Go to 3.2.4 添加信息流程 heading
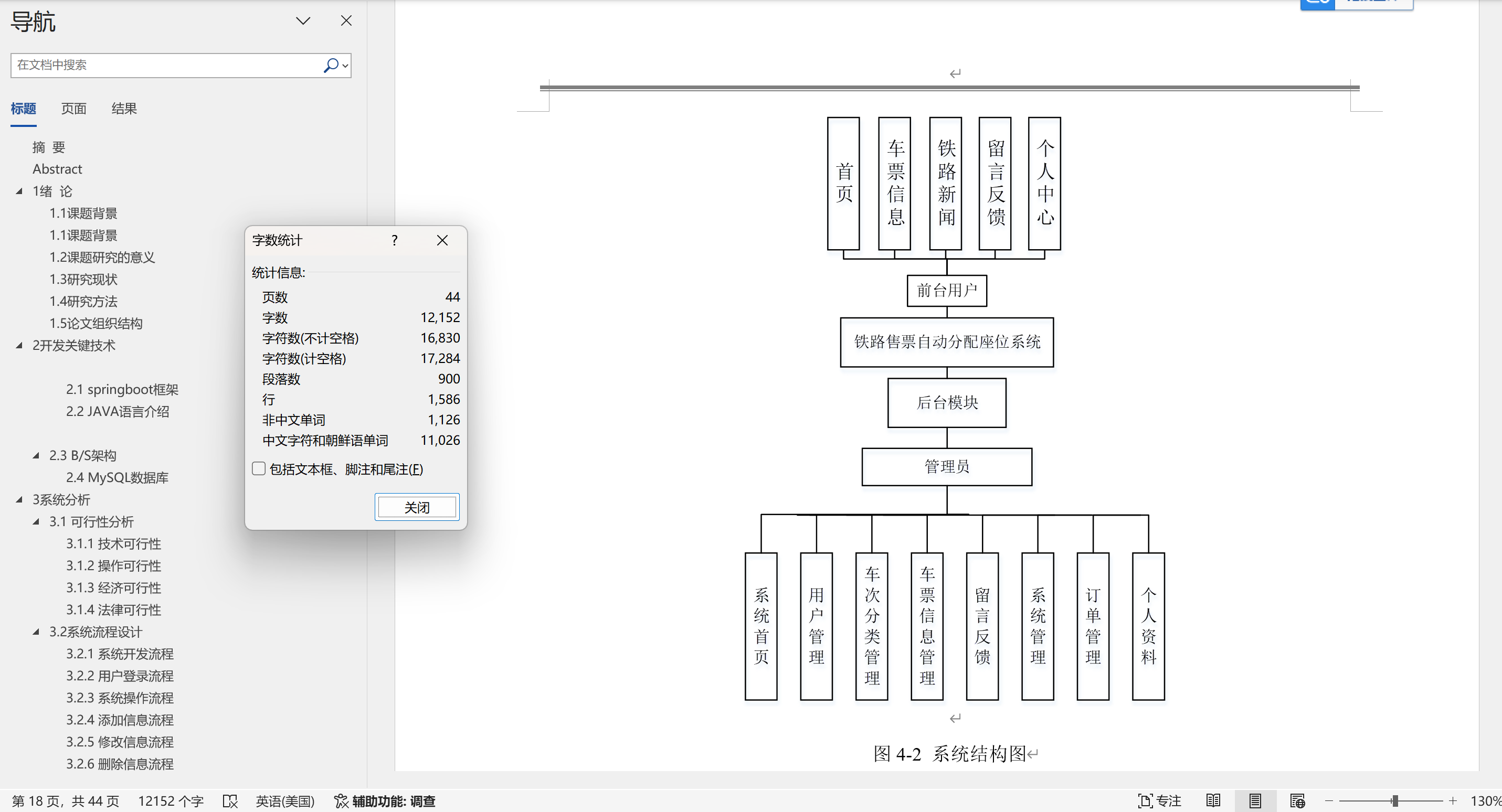 [x=120, y=721]
